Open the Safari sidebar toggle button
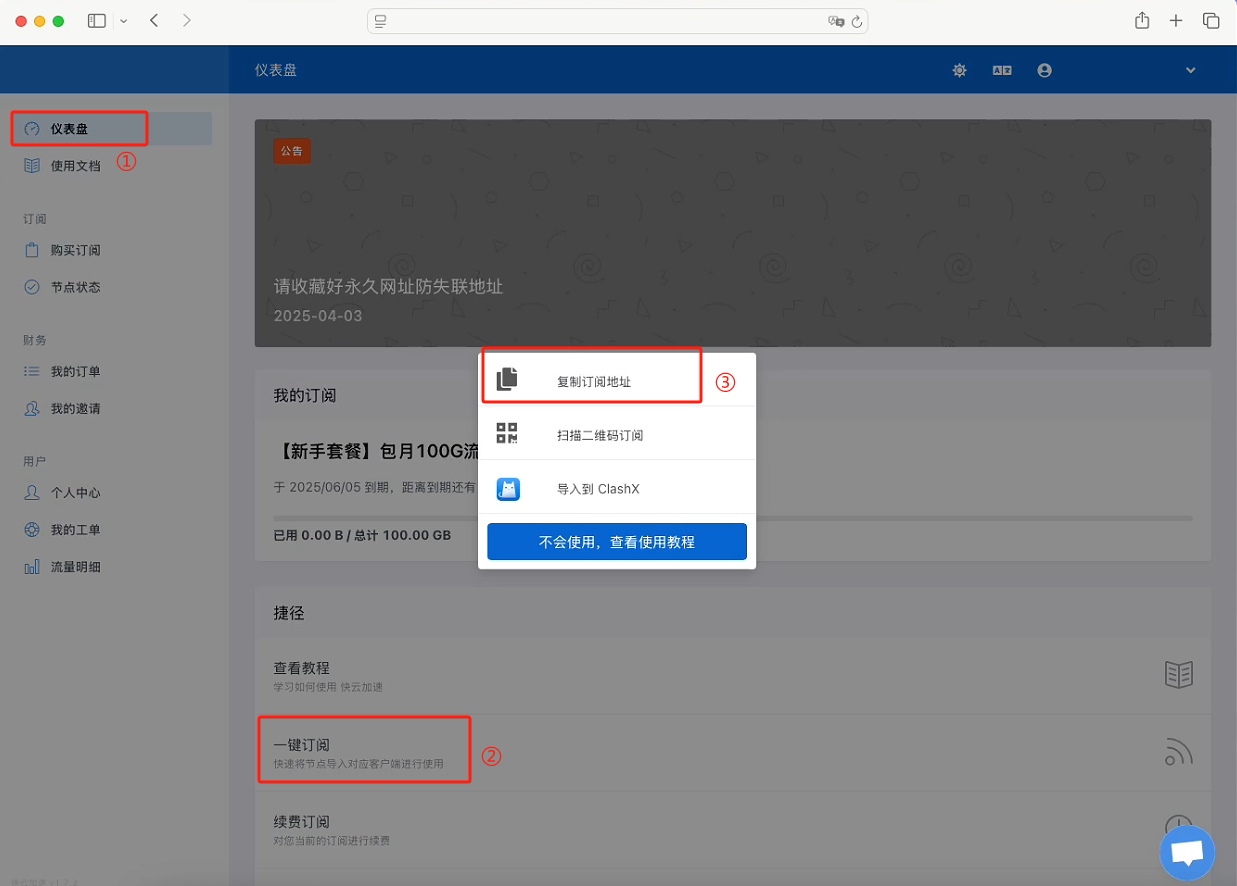The image size is (1237, 886). [x=97, y=21]
